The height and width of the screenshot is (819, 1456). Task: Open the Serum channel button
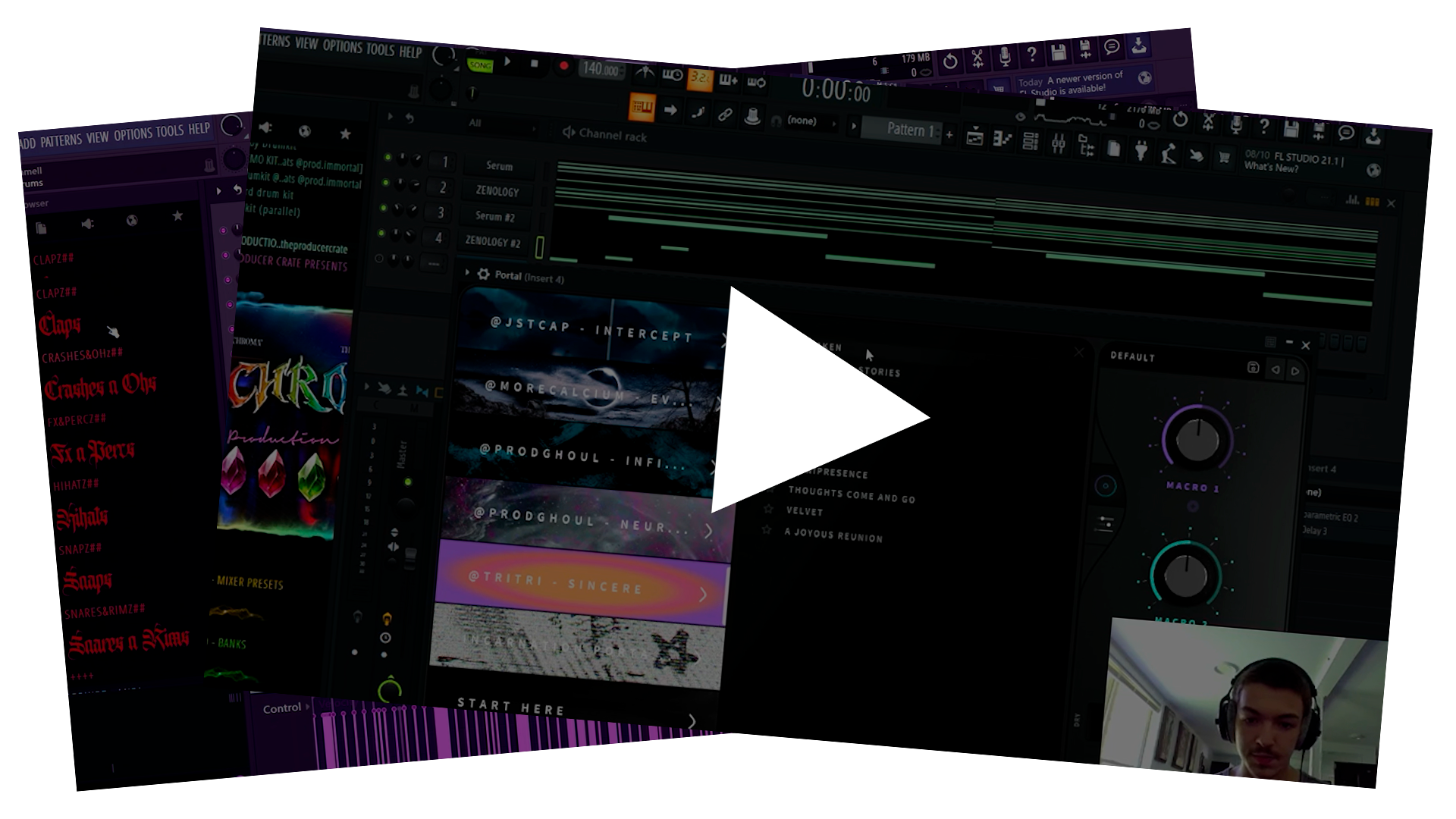[499, 166]
